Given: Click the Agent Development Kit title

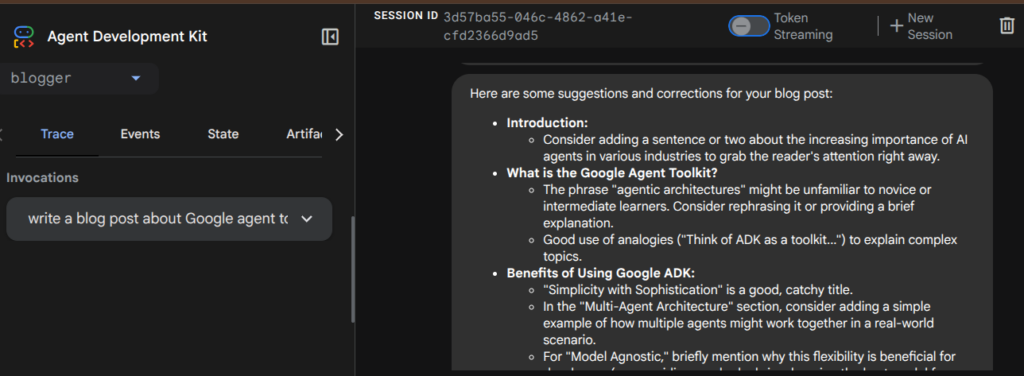Looking at the screenshot, I should [x=127, y=37].
